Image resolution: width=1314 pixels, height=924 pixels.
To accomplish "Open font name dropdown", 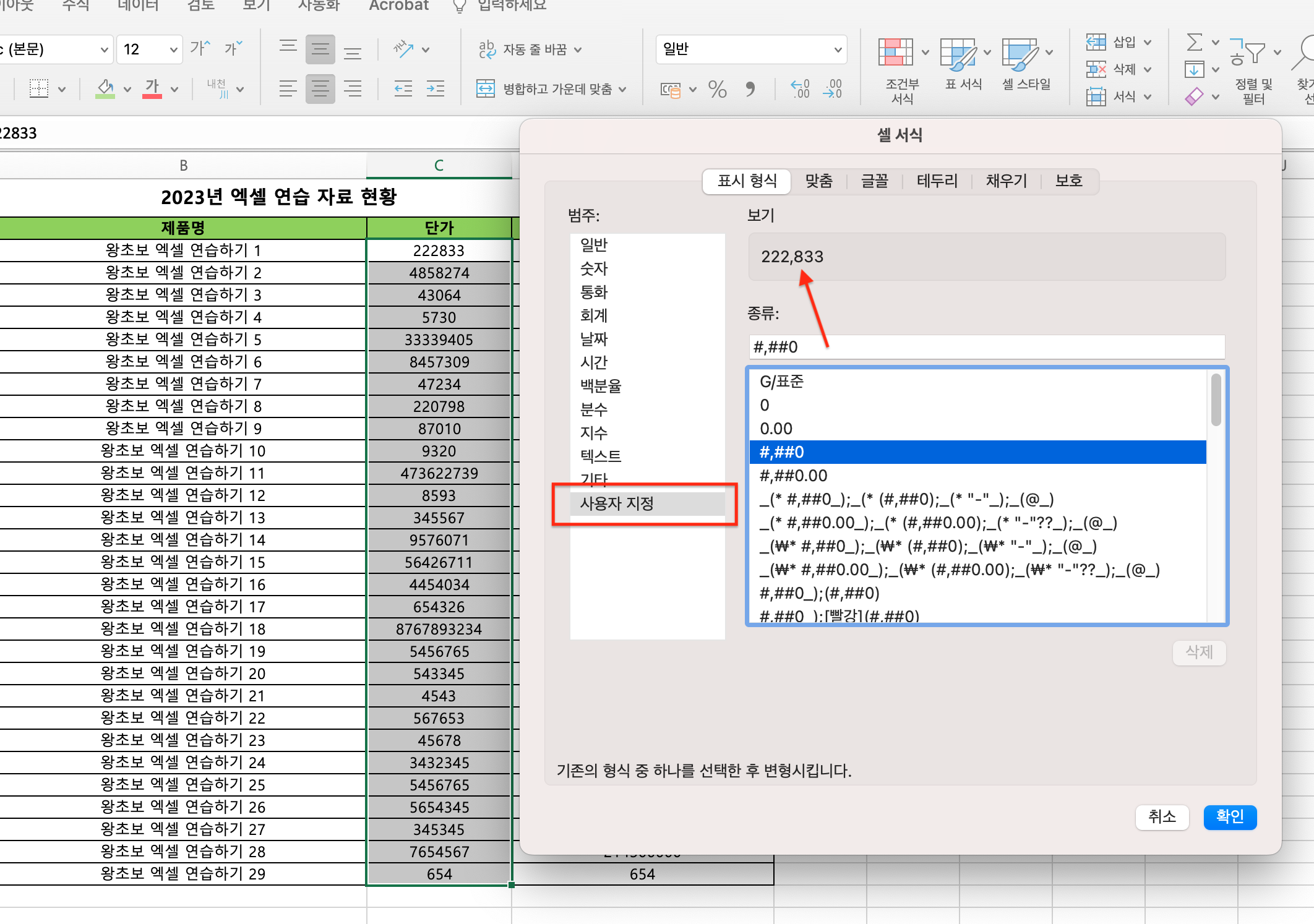I will (103, 49).
